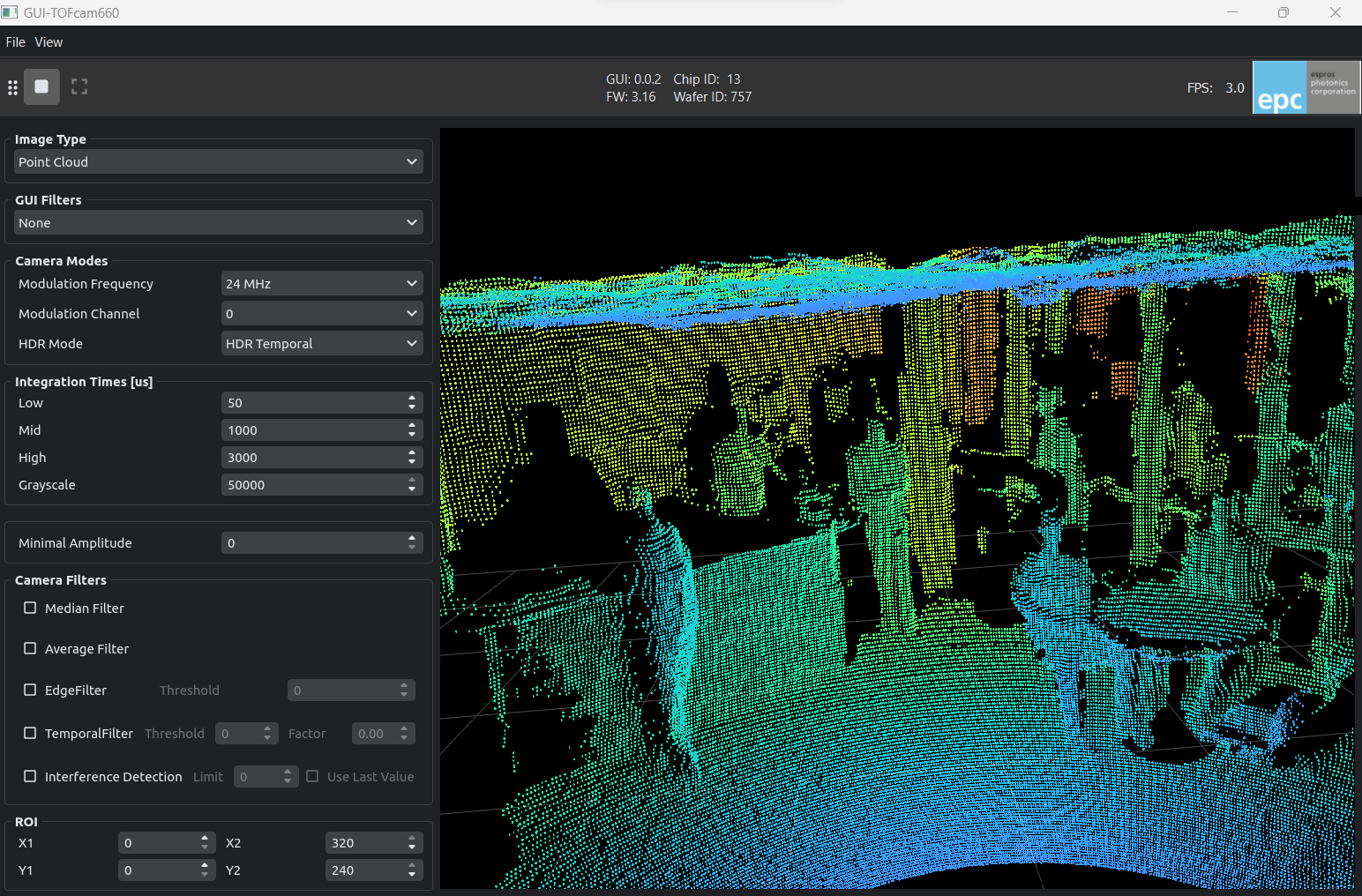Image resolution: width=1362 pixels, height=896 pixels.
Task: Click the toolbar drag handle dots
Action: pyautogui.click(x=12, y=87)
